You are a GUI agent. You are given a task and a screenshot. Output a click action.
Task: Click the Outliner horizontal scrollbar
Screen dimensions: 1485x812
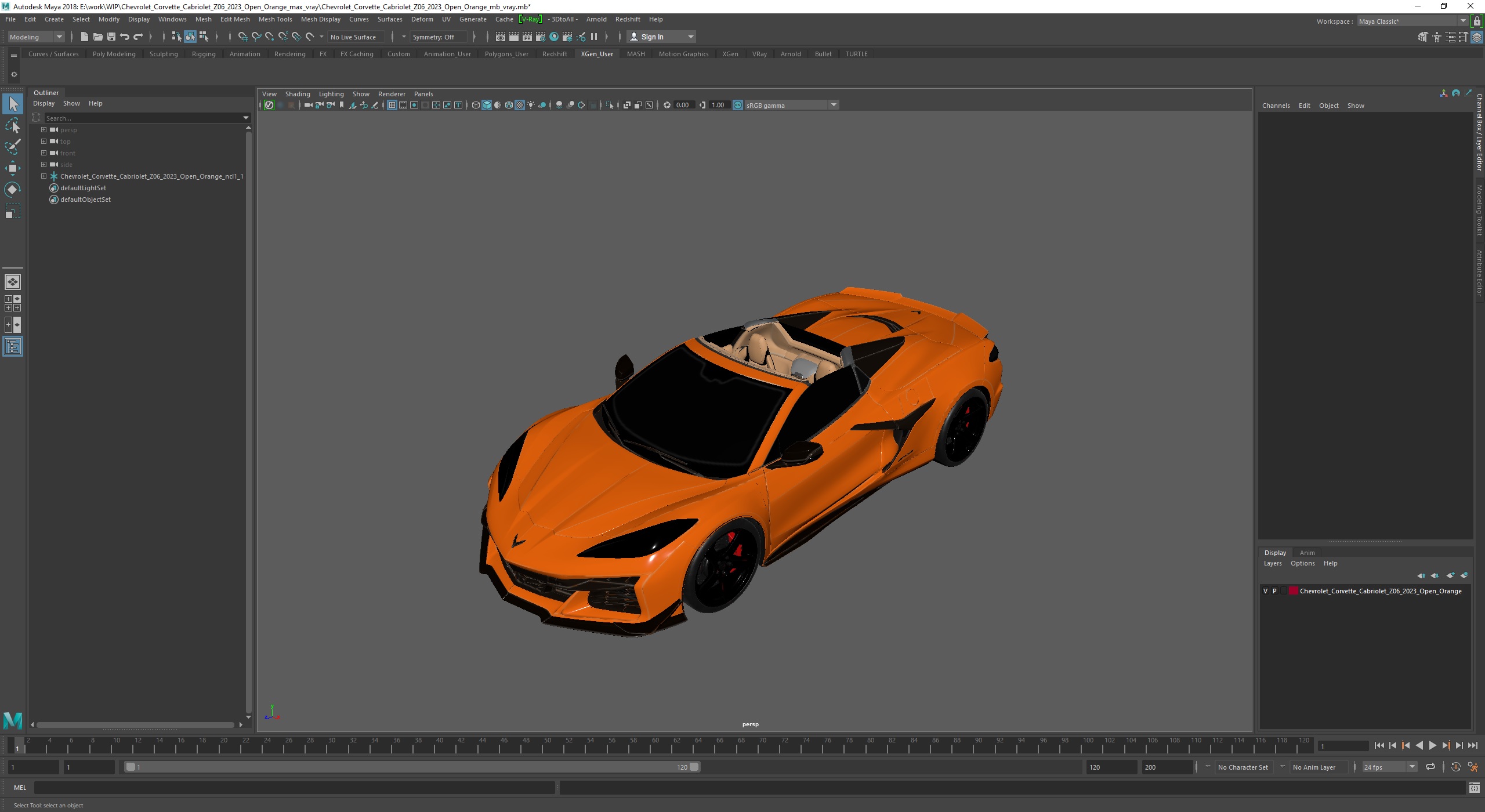pyautogui.click(x=135, y=724)
